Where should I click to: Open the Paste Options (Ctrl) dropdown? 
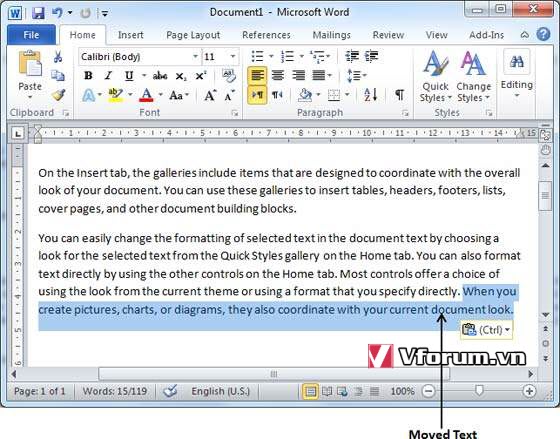coord(487,330)
